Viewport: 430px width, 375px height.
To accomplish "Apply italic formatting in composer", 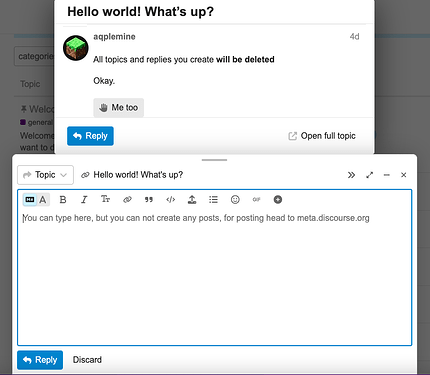I will point(84,200).
